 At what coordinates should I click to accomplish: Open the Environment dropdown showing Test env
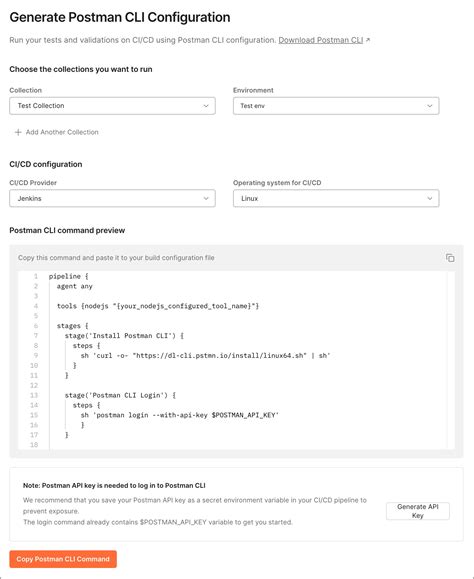click(x=336, y=106)
